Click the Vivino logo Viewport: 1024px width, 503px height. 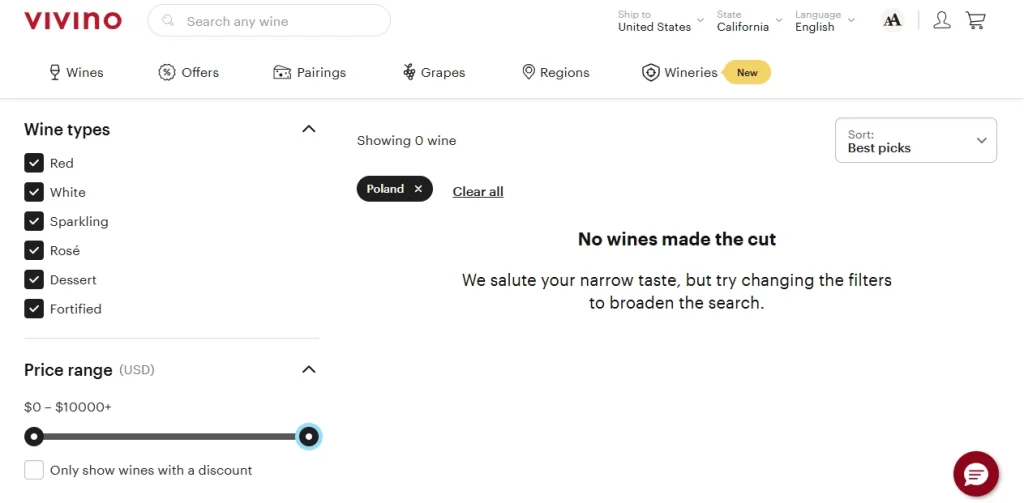(73, 21)
